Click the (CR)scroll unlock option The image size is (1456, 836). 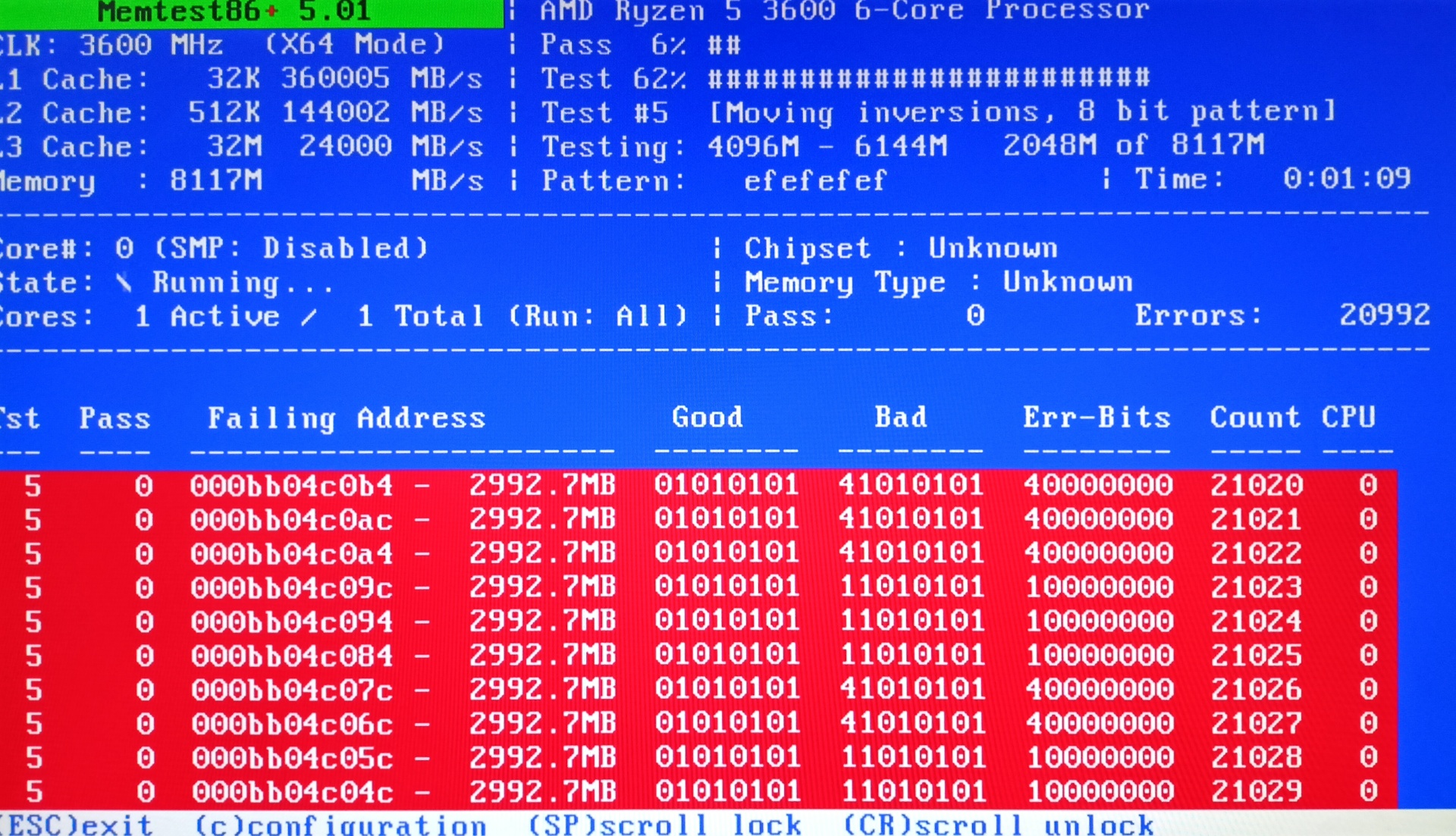[x=999, y=824]
